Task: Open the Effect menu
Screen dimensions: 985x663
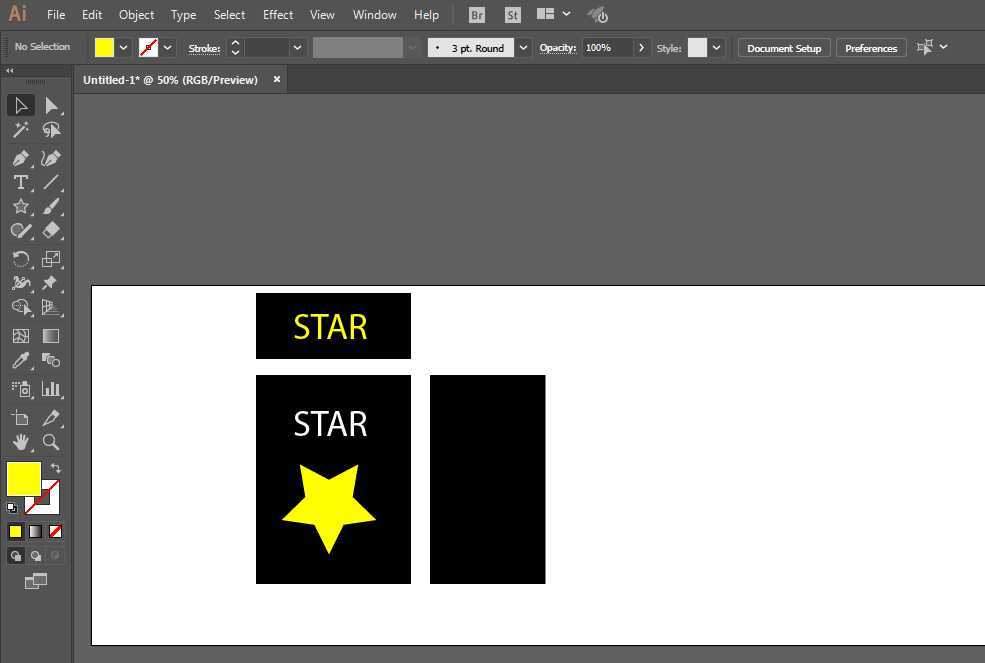Action: coord(278,15)
